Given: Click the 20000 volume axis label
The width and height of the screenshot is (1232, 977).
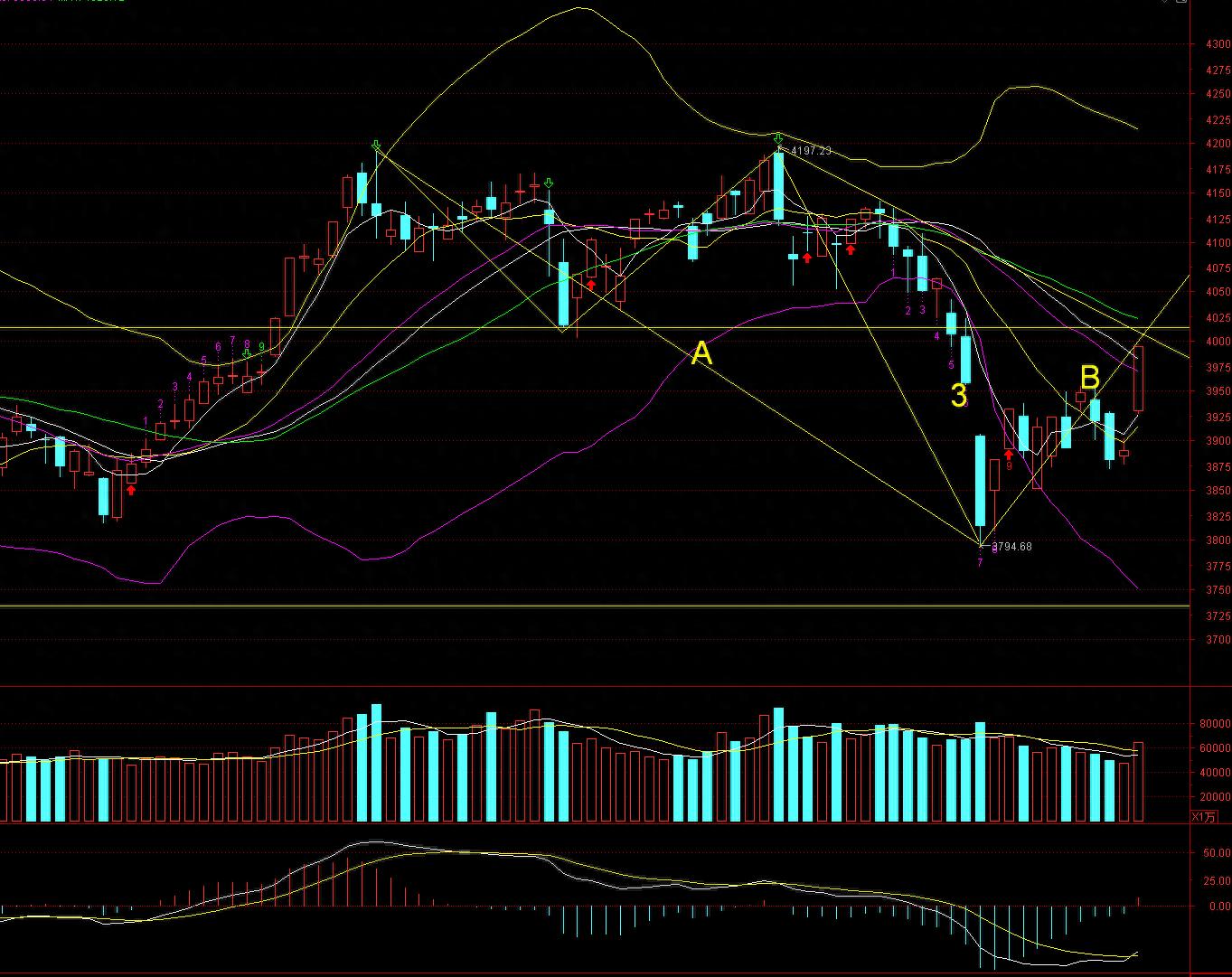Looking at the screenshot, I should pos(1215,797).
